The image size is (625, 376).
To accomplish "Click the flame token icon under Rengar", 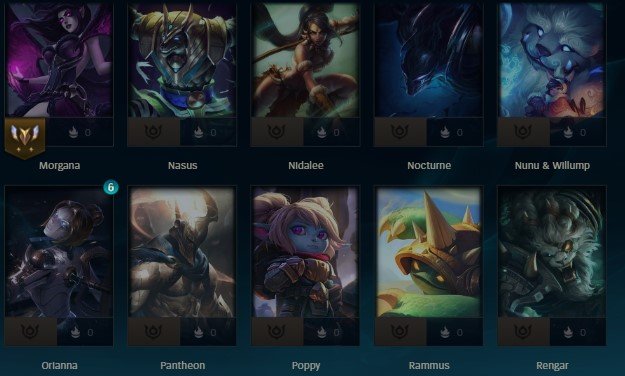I will coord(568,332).
